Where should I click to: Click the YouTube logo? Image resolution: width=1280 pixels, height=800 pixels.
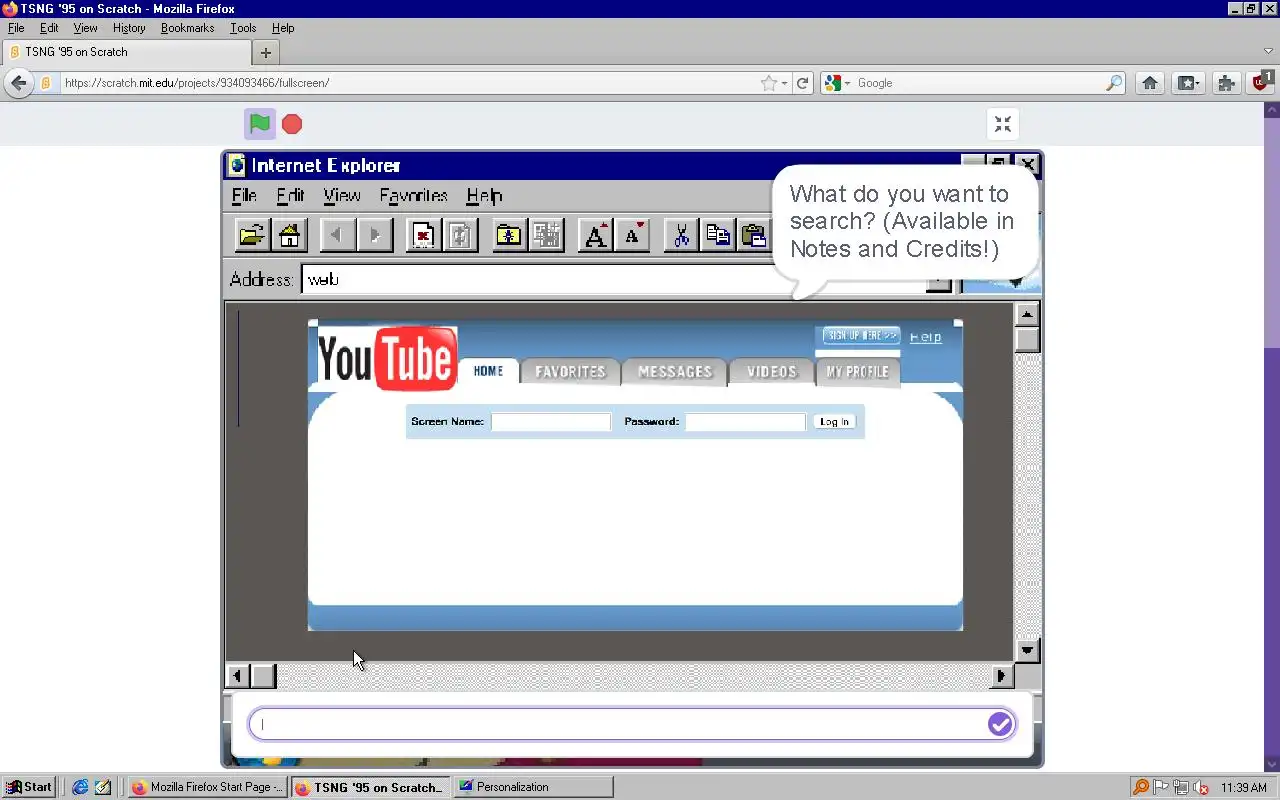tap(387, 358)
